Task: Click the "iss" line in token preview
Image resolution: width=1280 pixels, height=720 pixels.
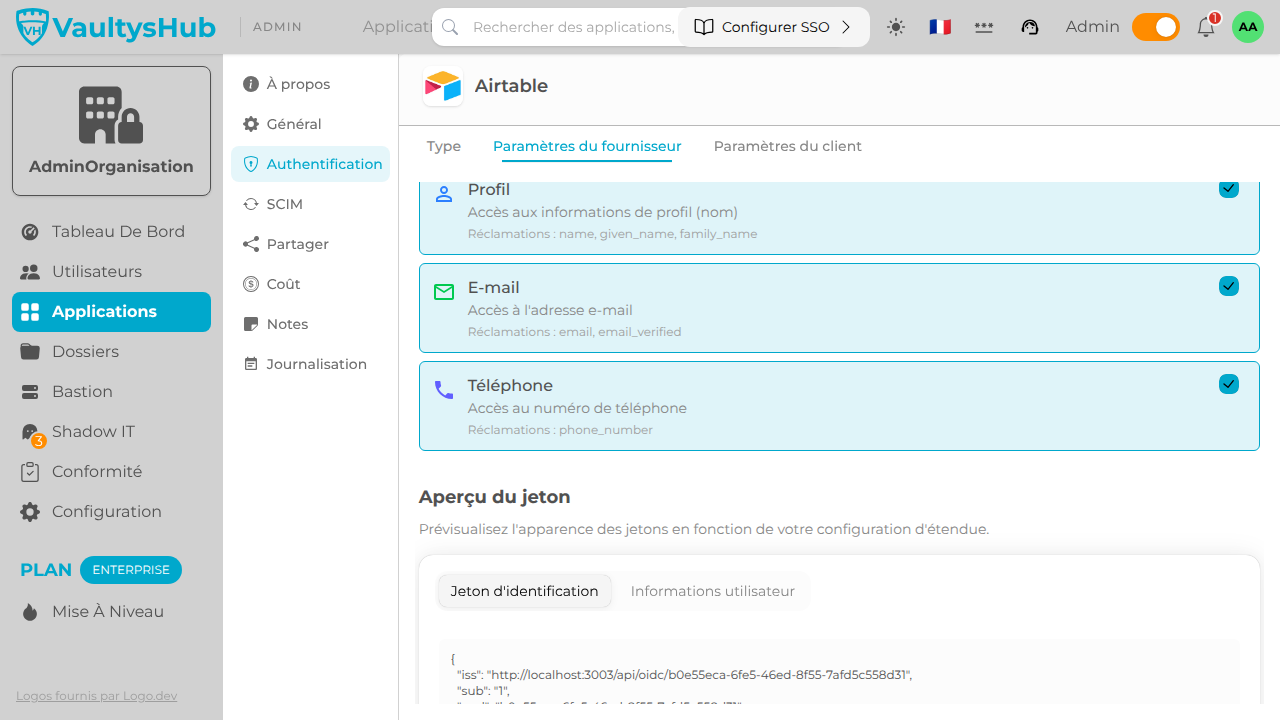Action: point(684,675)
